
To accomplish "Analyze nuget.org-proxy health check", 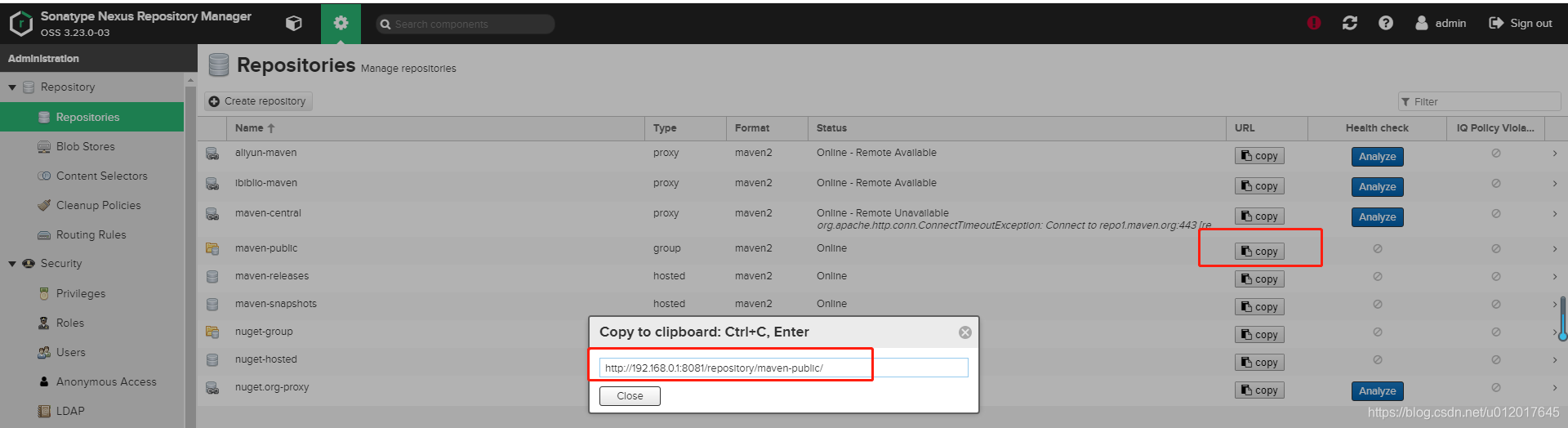I will 1377,391.
